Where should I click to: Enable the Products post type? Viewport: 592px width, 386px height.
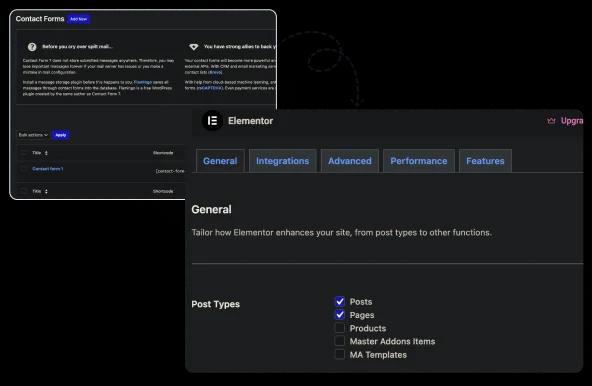(340, 328)
